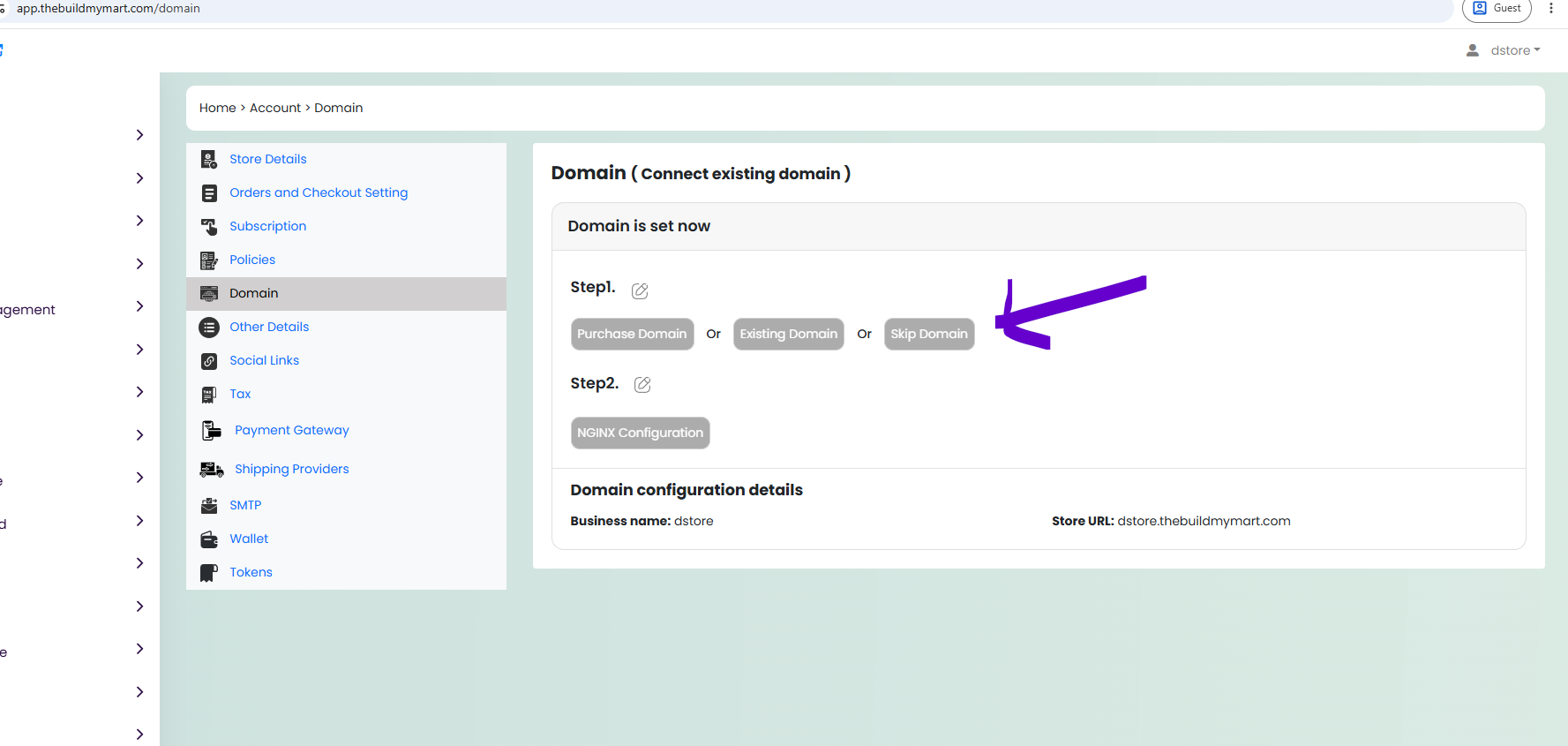This screenshot has height=746, width=1568.
Task: Click the Payment Gateway icon
Action: (212, 431)
